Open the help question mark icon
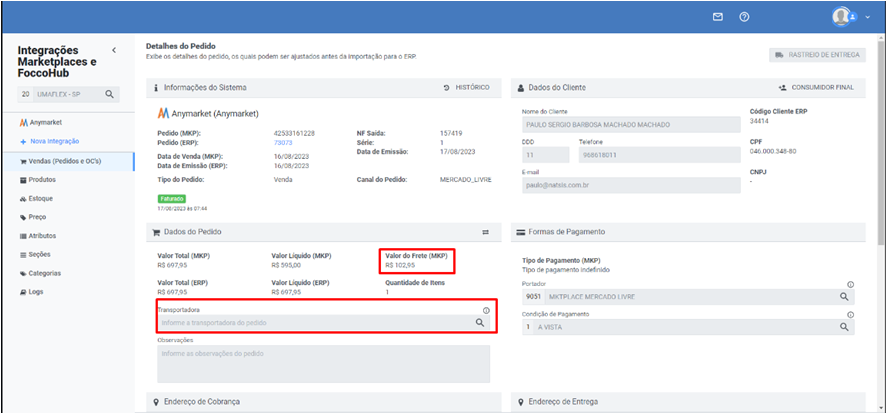This screenshot has width=886, height=413. (744, 17)
